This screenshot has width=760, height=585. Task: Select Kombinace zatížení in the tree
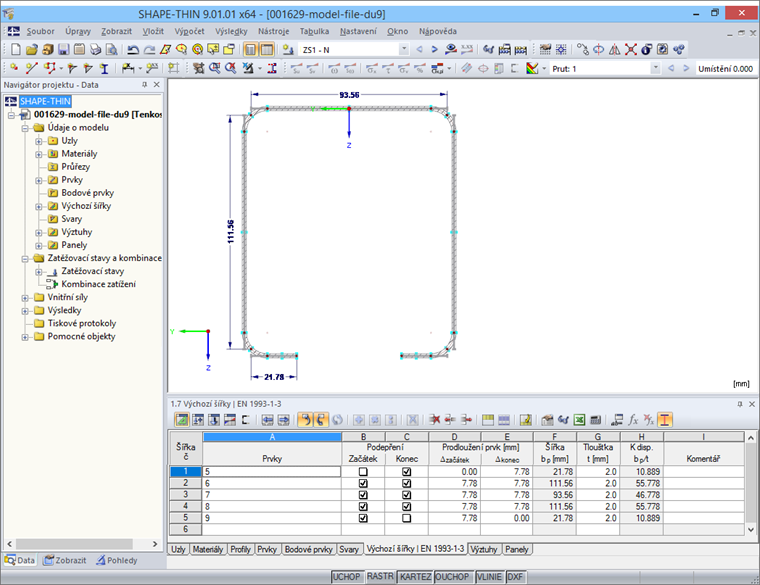[98, 284]
